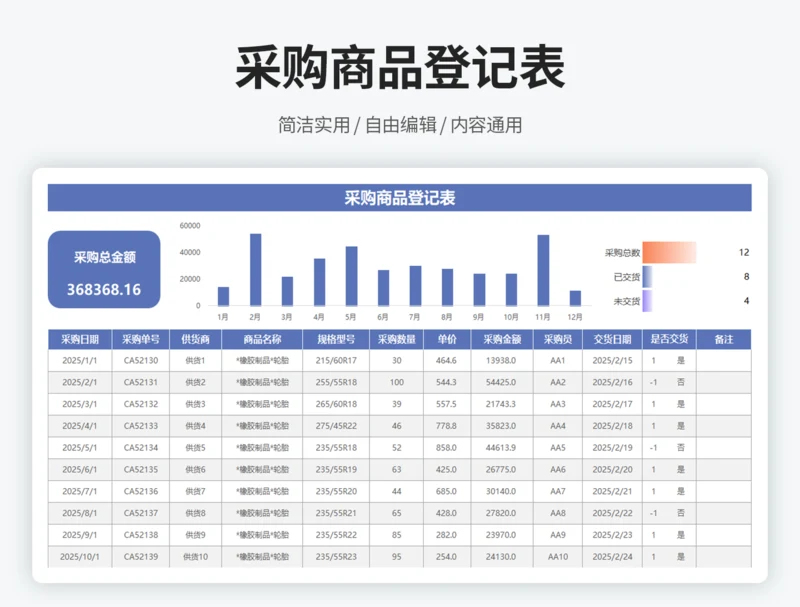Select the 规格型号 column header

(x=336, y=339)
